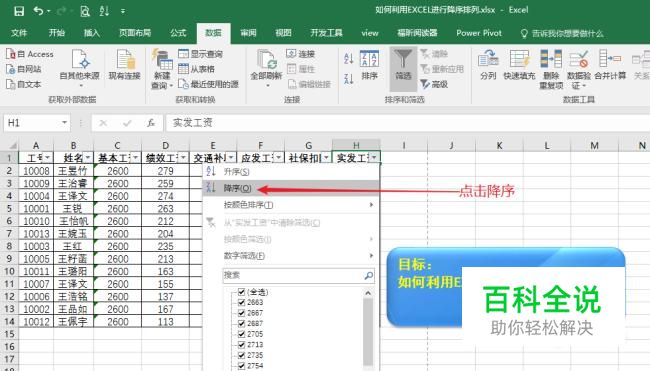Open the 文件 tab
The height and width of the screenshot is (371, 650).
(x=19, y=33)
